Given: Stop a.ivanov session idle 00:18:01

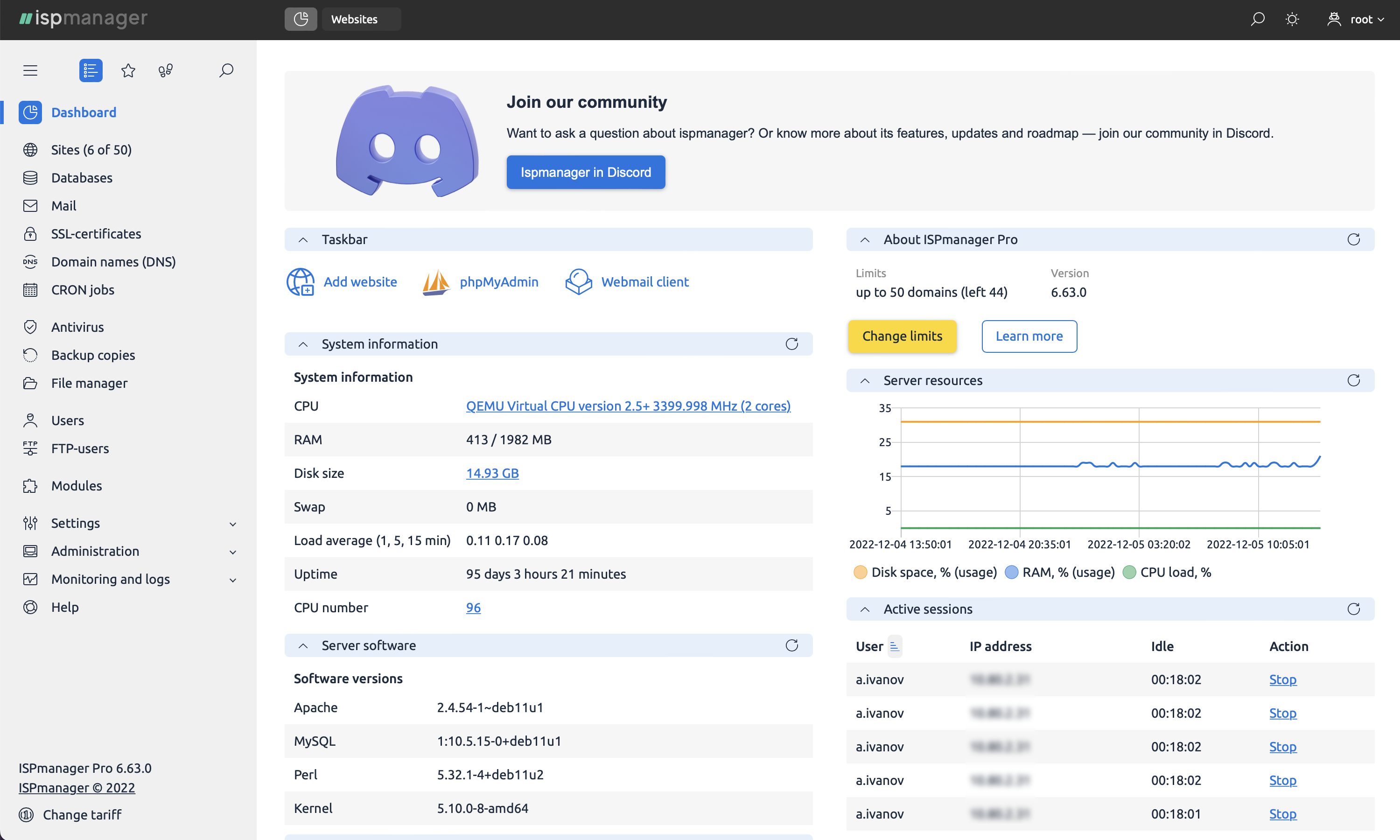Looking at the screenshot, I should tap(1282, 814).
